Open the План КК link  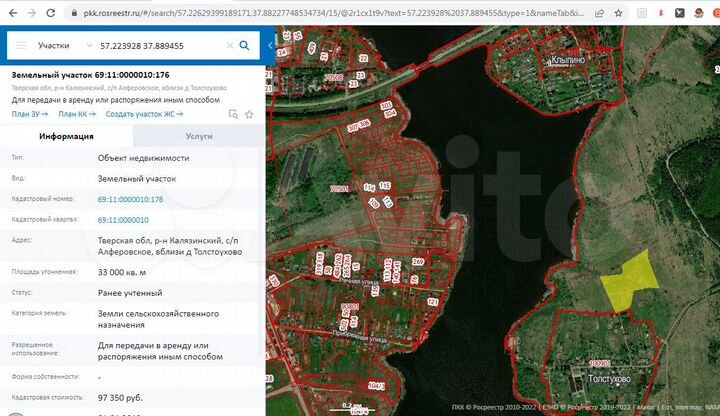click(x=76, y=114)
